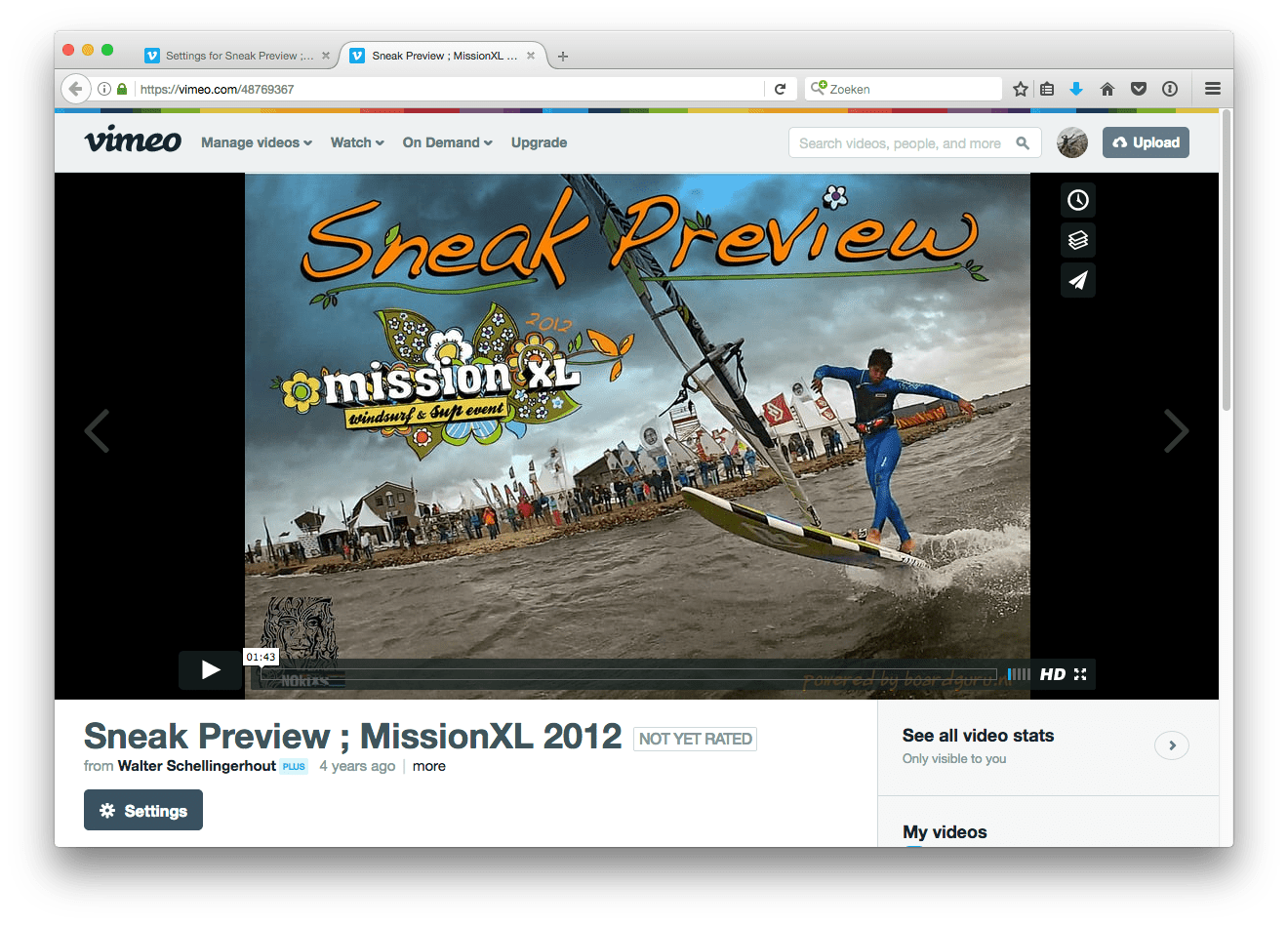Save page to Pocket icon
Screen dimensions: 1288x925
click(x=1139, y=89)
